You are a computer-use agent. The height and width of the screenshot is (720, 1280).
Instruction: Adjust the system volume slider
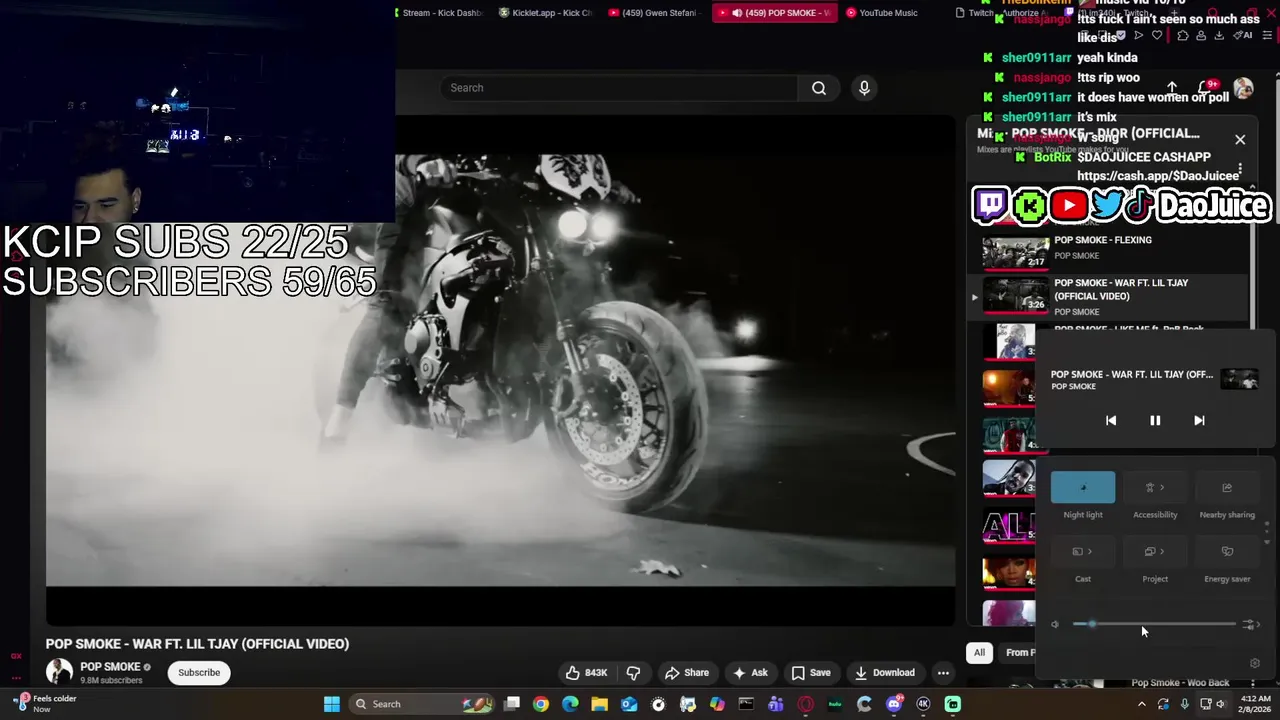click(x=1154, y=624)
